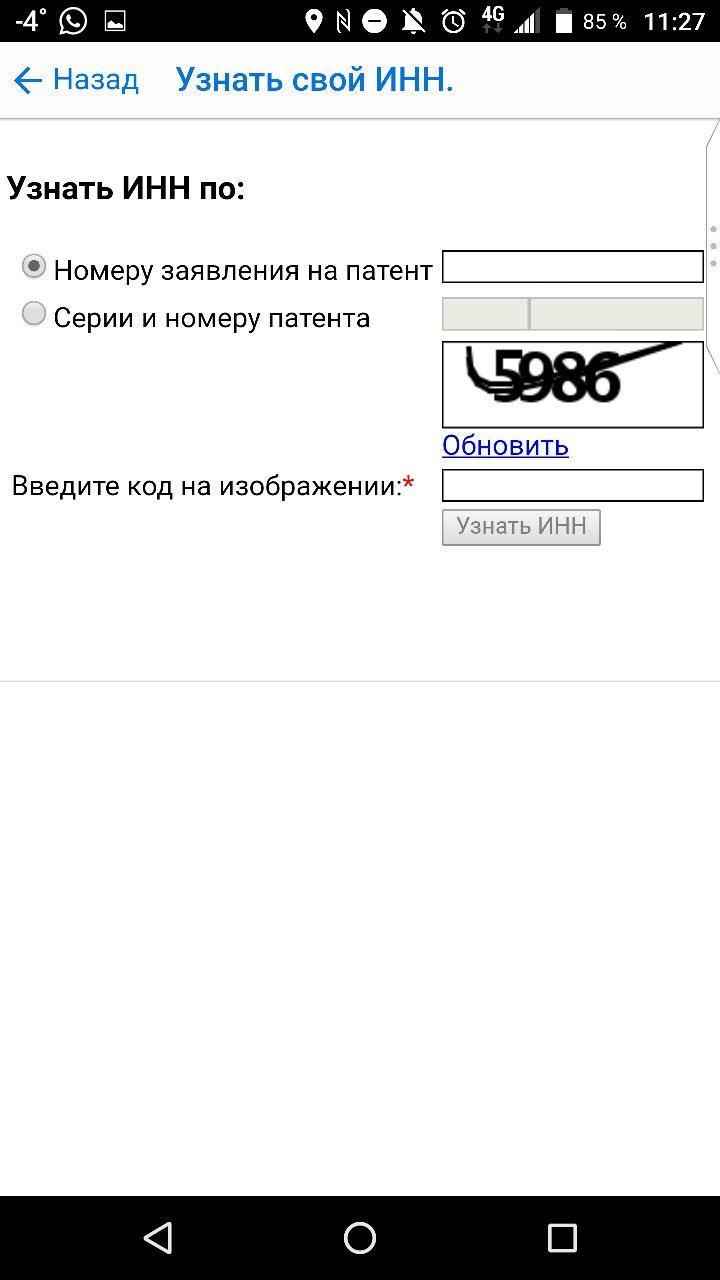Tap the back arrow icon
The image size is (720, 1280).
coord(28,80)
